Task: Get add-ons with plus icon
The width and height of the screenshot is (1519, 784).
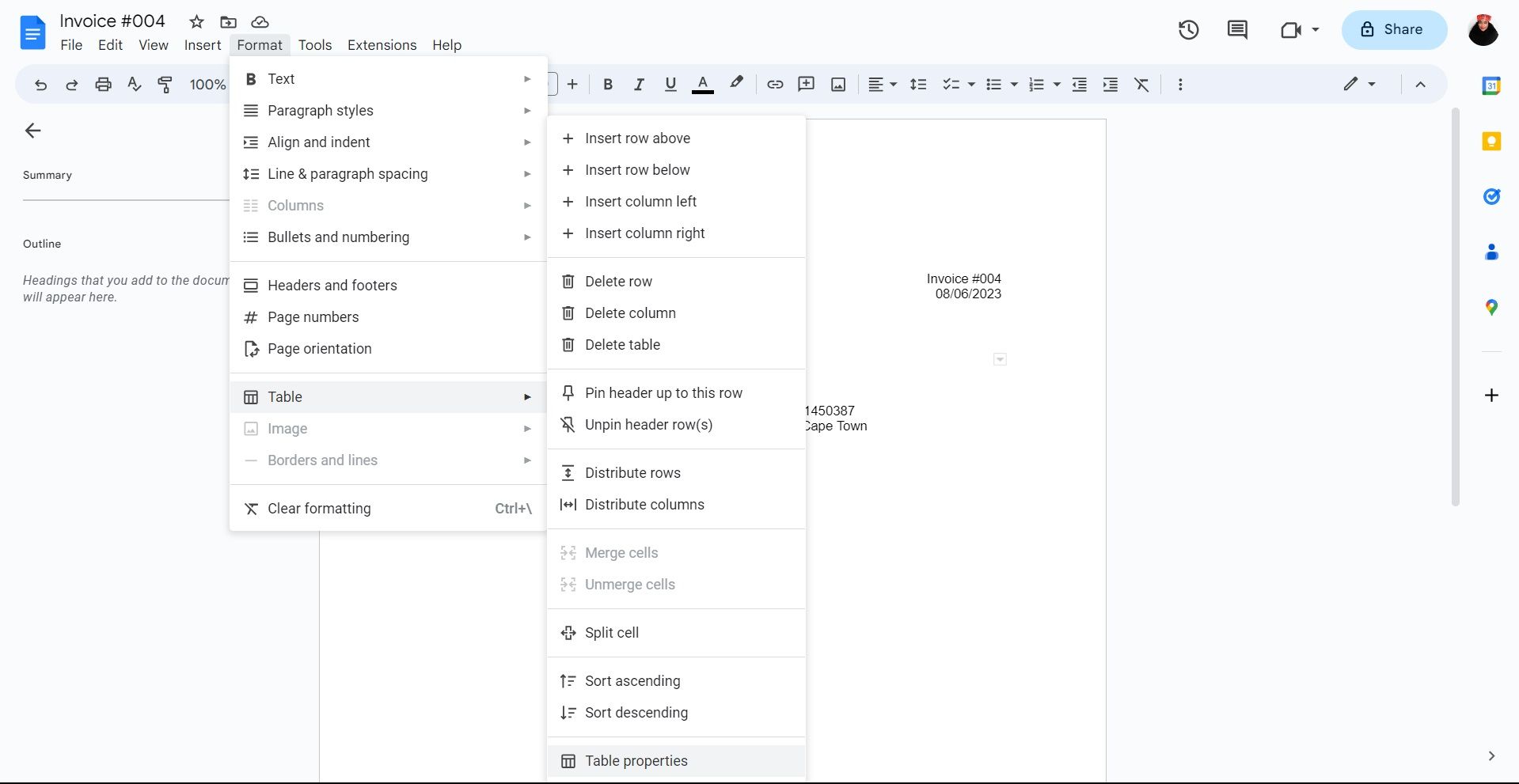Action: click(x=1491, y=395)
